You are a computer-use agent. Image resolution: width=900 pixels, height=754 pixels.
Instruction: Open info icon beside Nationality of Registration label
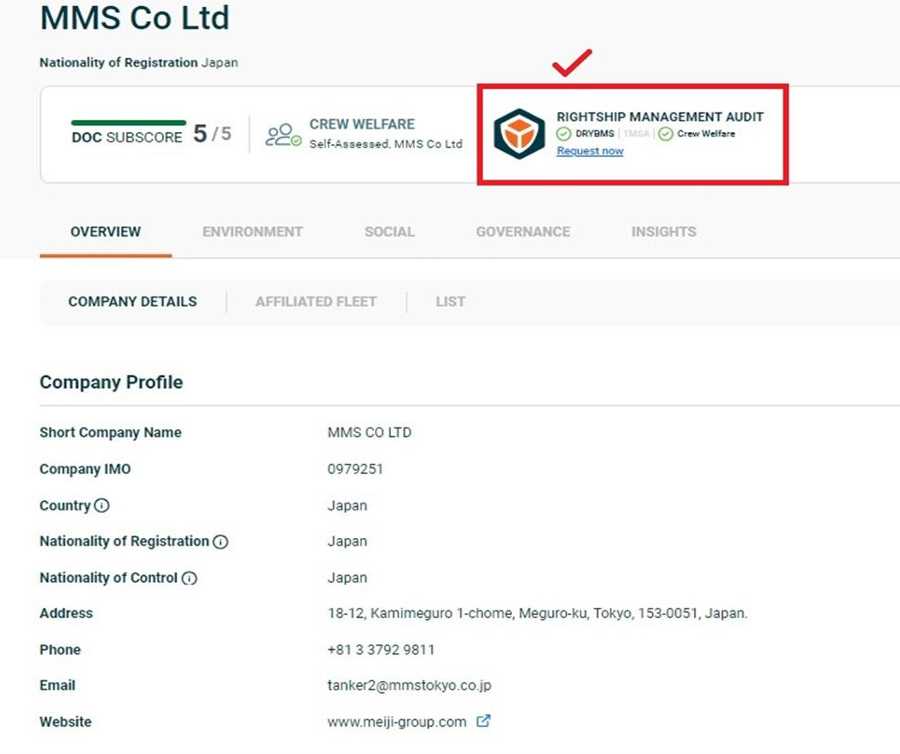220,542
